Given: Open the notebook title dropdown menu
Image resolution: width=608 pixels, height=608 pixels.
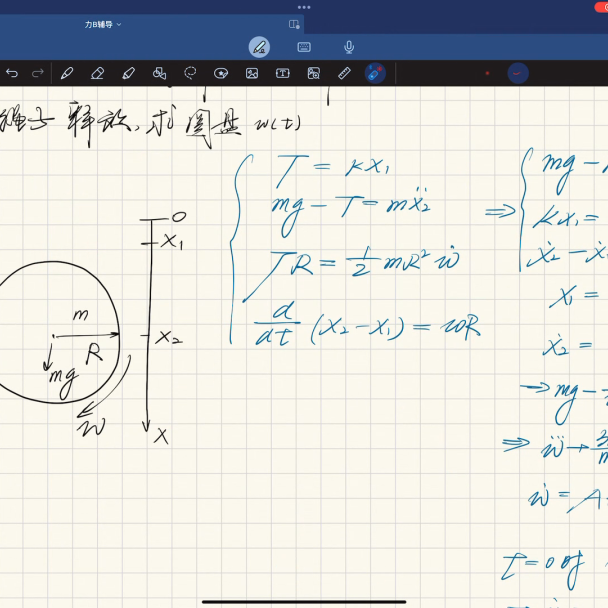Looking at the screenshot, I should [x=103, y=24].
